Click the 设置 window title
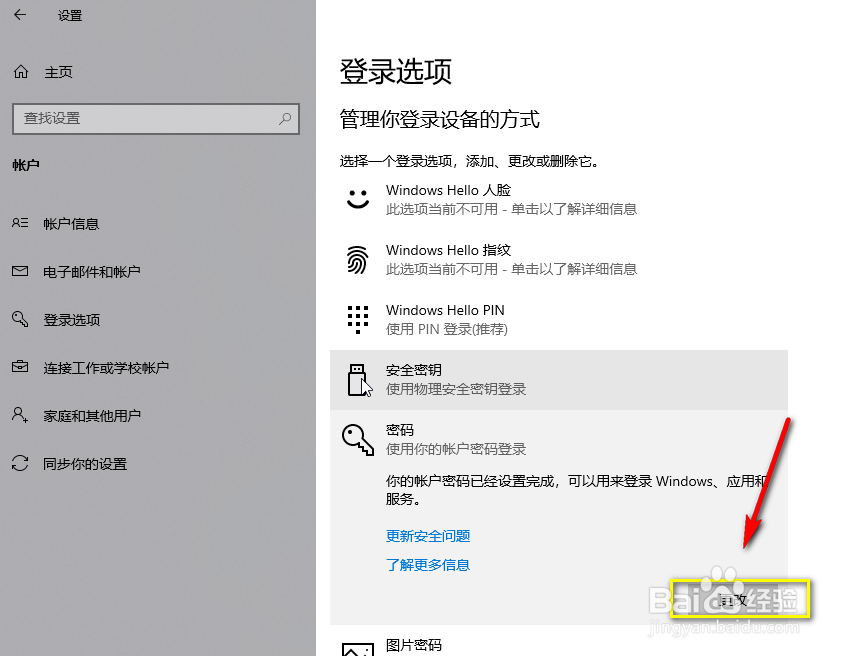This screenshot has width=845, height=656. (x=70, y=16)
